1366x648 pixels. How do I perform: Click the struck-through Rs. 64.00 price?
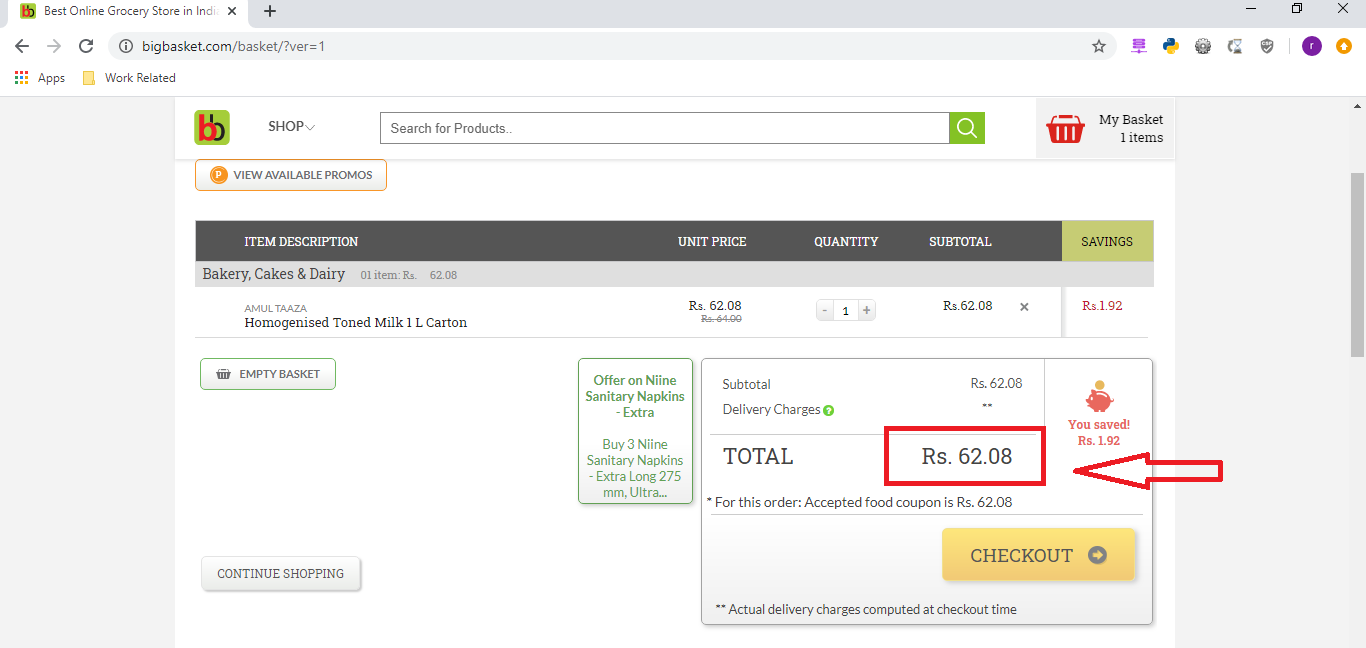coord(721,319)
